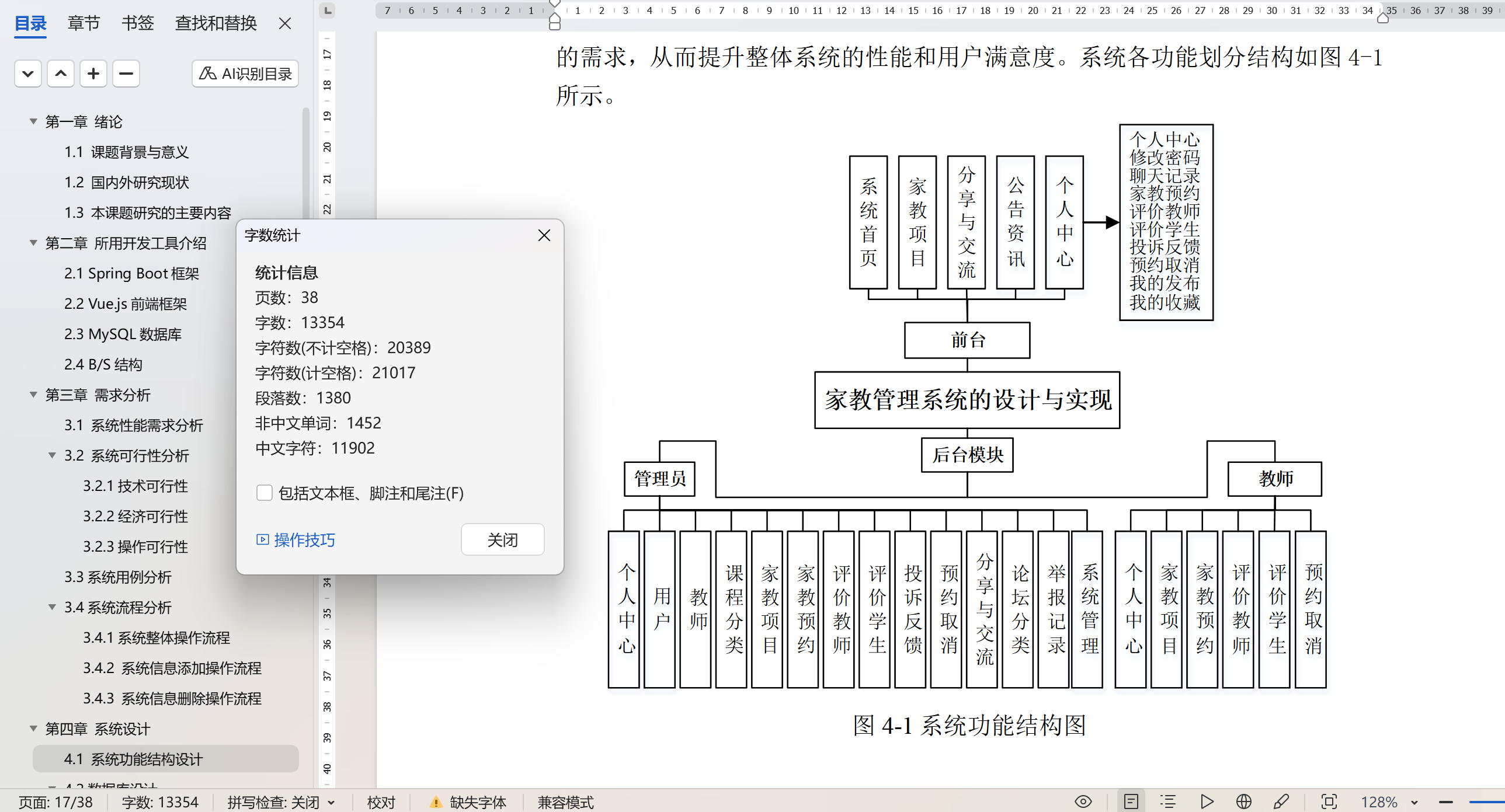Open the 128% zoom level dropdown

pos(1414,802)
